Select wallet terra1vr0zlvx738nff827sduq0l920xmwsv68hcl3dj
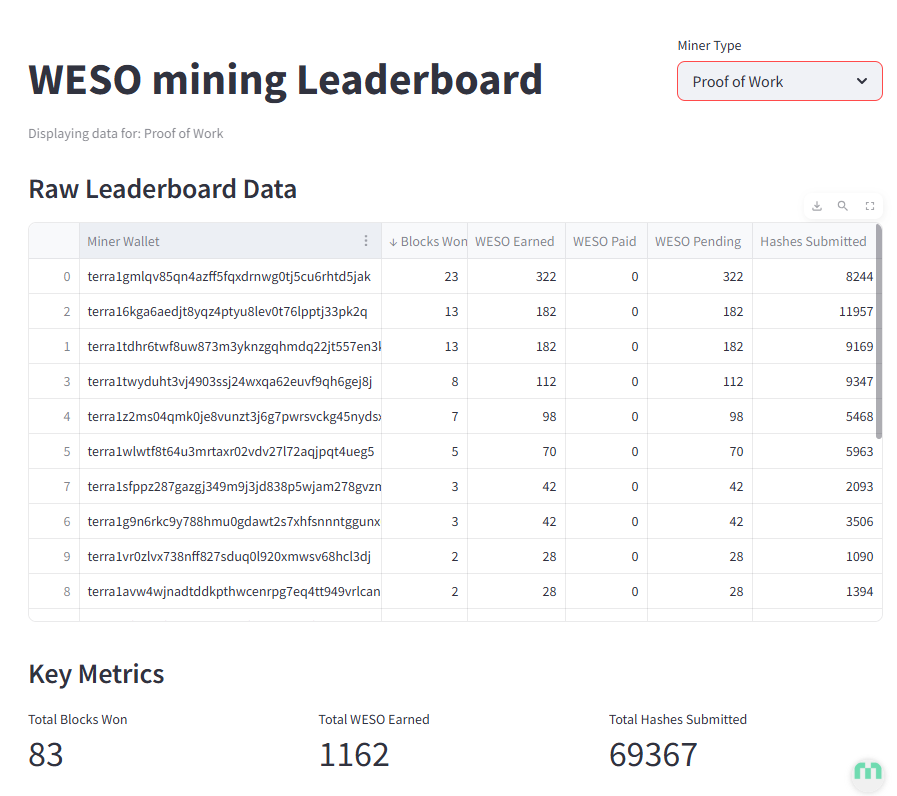The height and width of the screenshot is (796, 897). pos(229,556)
